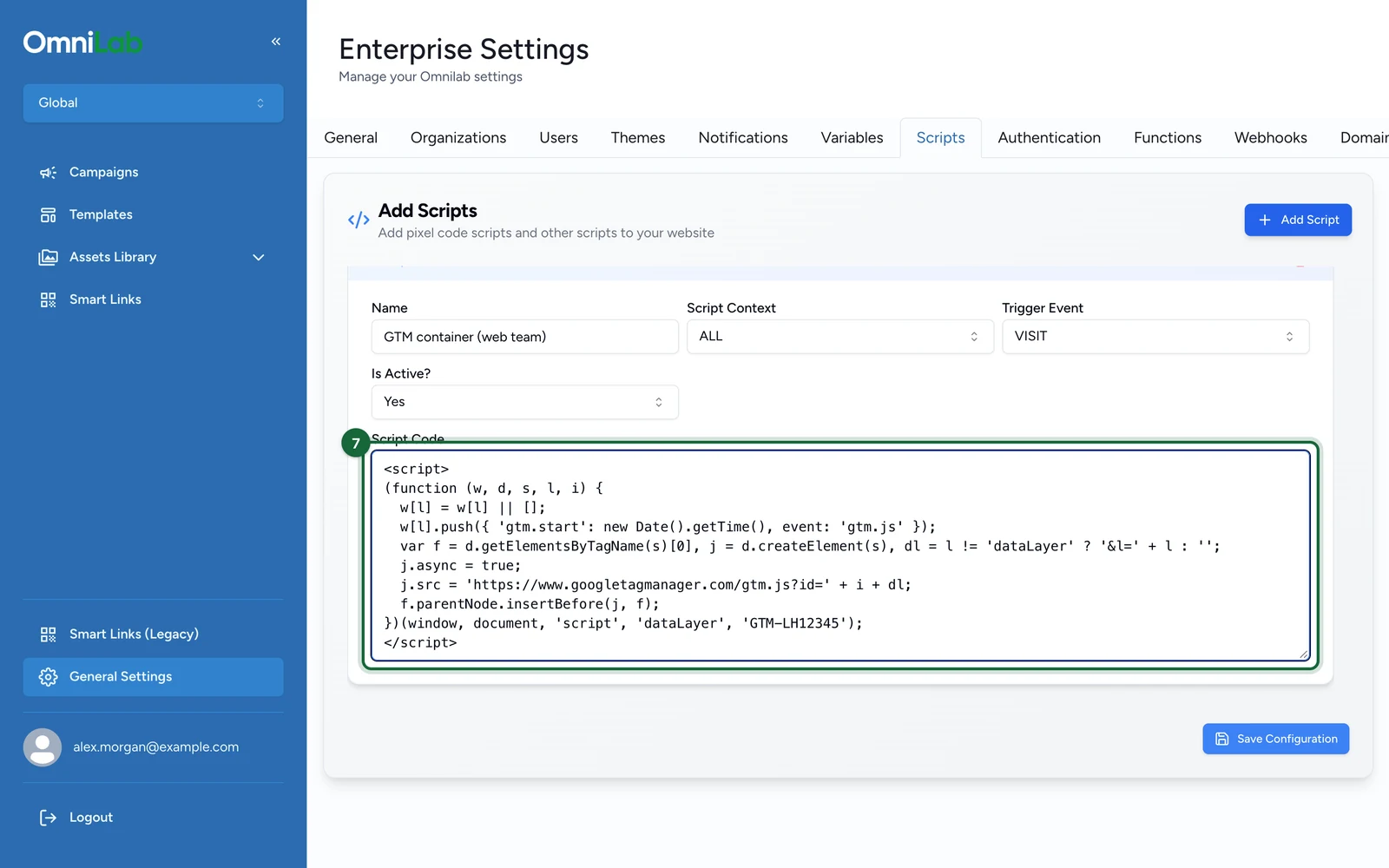Collapse the sidebar with the double-chevron icon
Viewport: 1389px width, 868px height.
pos(276,42)
